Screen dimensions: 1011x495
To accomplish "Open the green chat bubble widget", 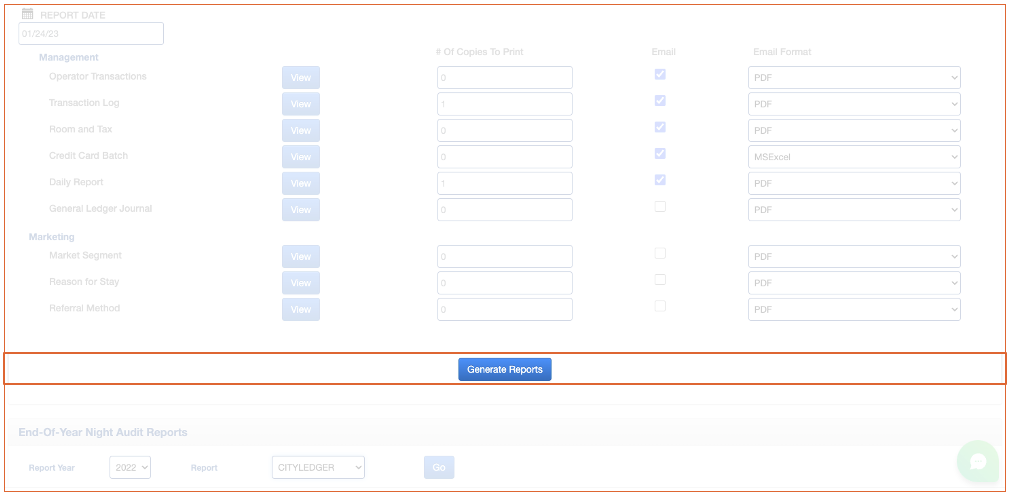I will tap(977, 461).
